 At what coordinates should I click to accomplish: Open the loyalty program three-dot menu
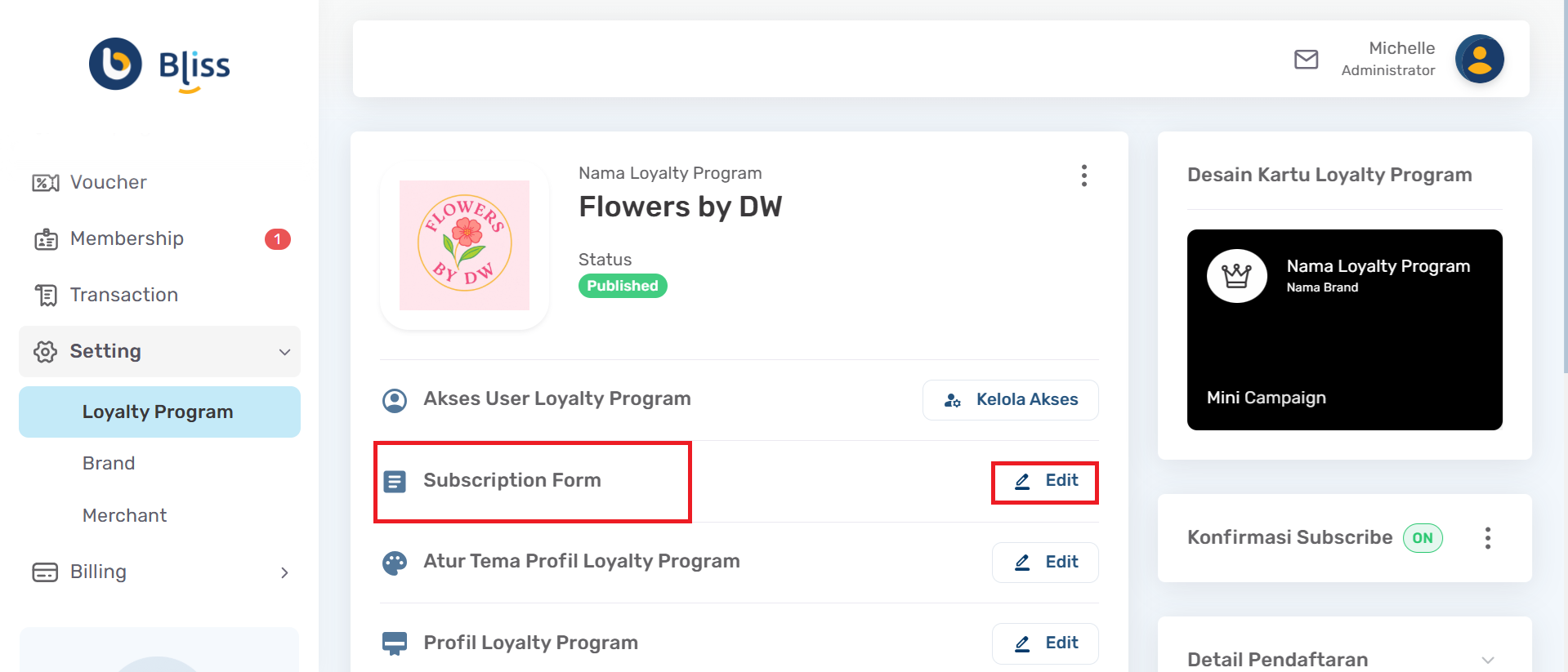coord(1083,176)
